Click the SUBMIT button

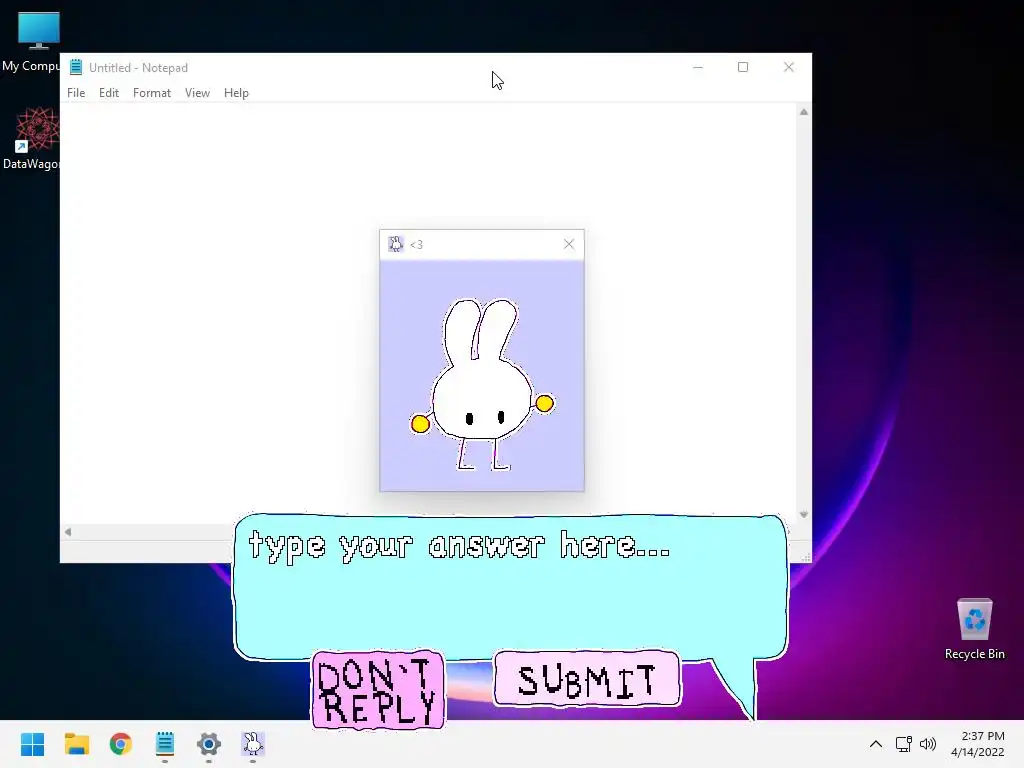pos(586,679)
